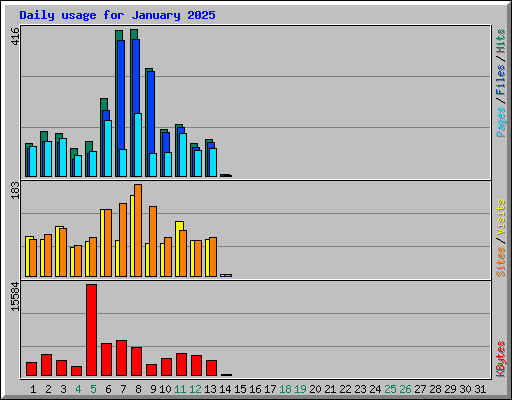512x400 pixels.
Task: Click the red KBytes bar for day 2
Action: (x=47, y=365)
